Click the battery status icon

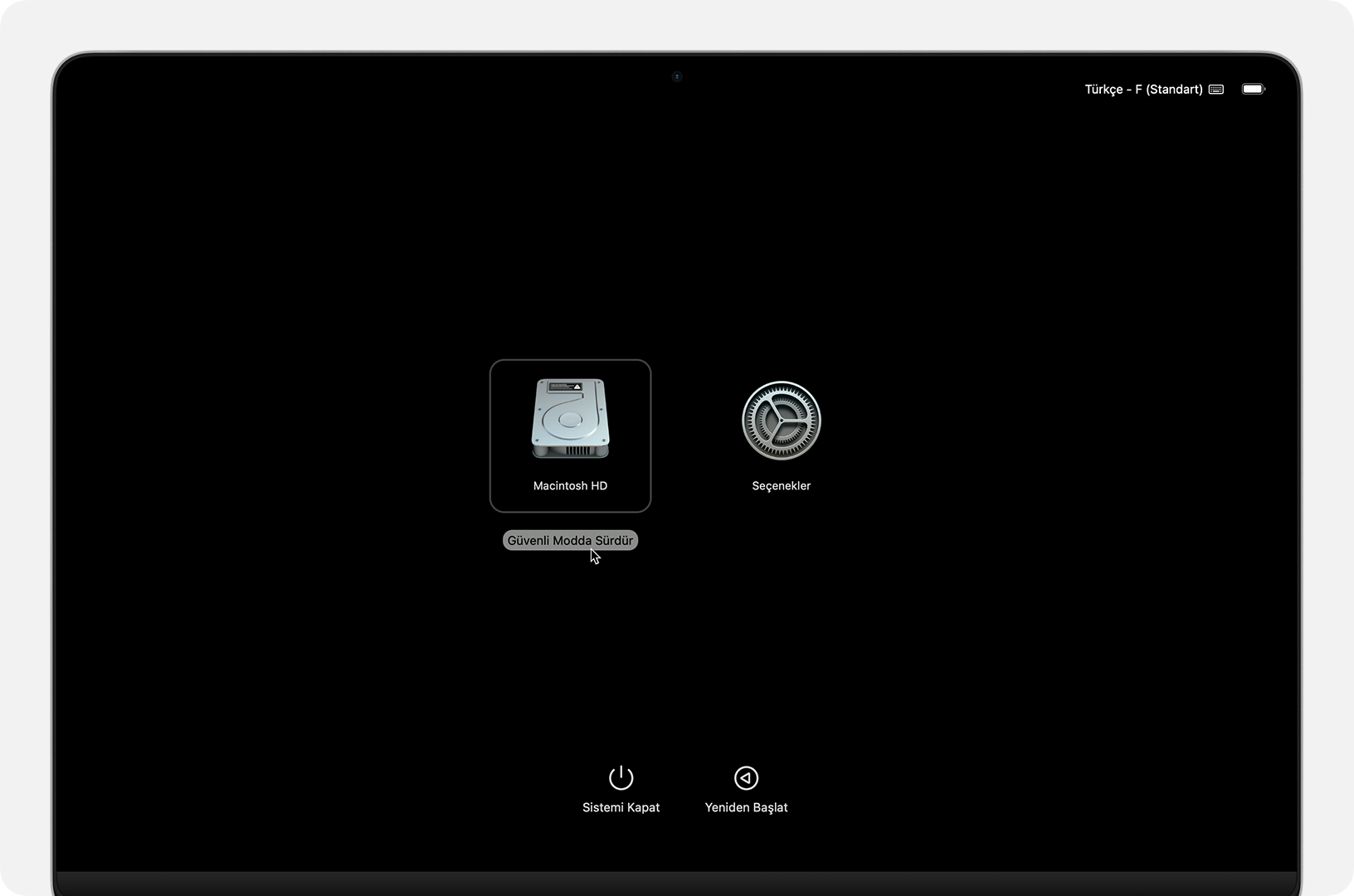(1253, 89)
